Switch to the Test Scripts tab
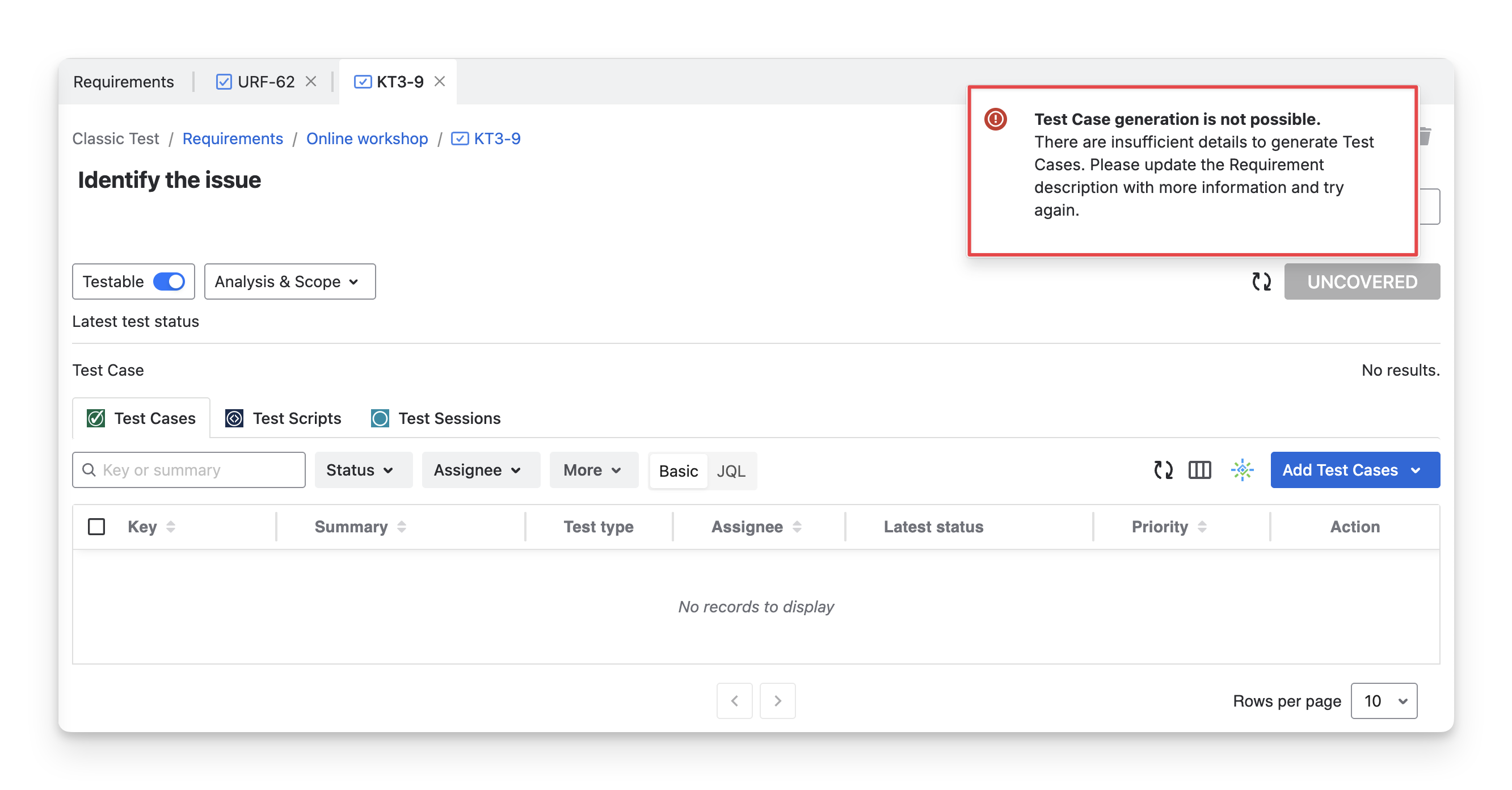 (284, 418)
